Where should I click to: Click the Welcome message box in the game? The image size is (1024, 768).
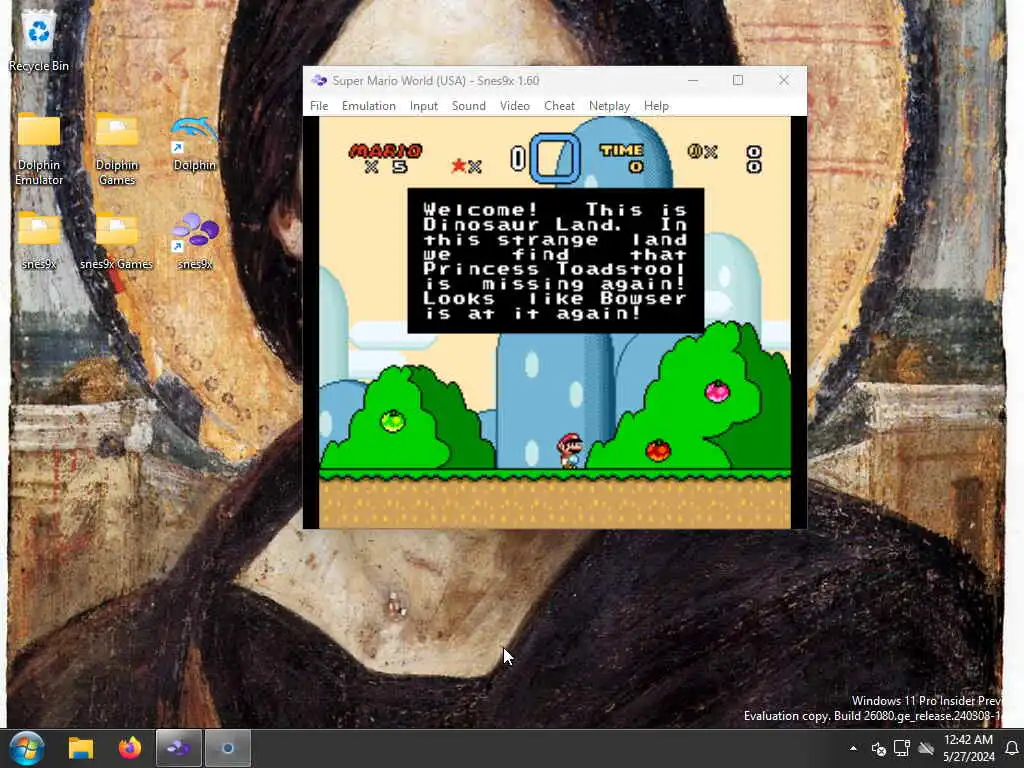point(556,261)
